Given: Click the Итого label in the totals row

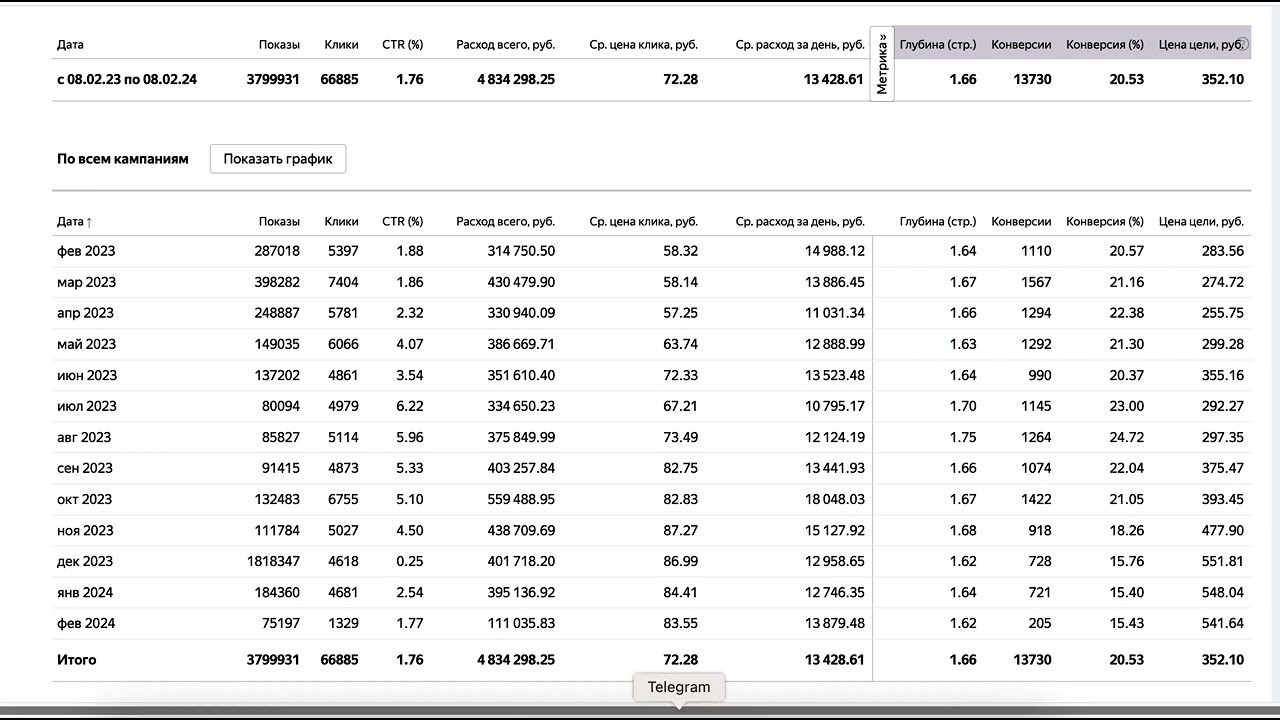Looking at the screenshot, I should pos(77,660).
